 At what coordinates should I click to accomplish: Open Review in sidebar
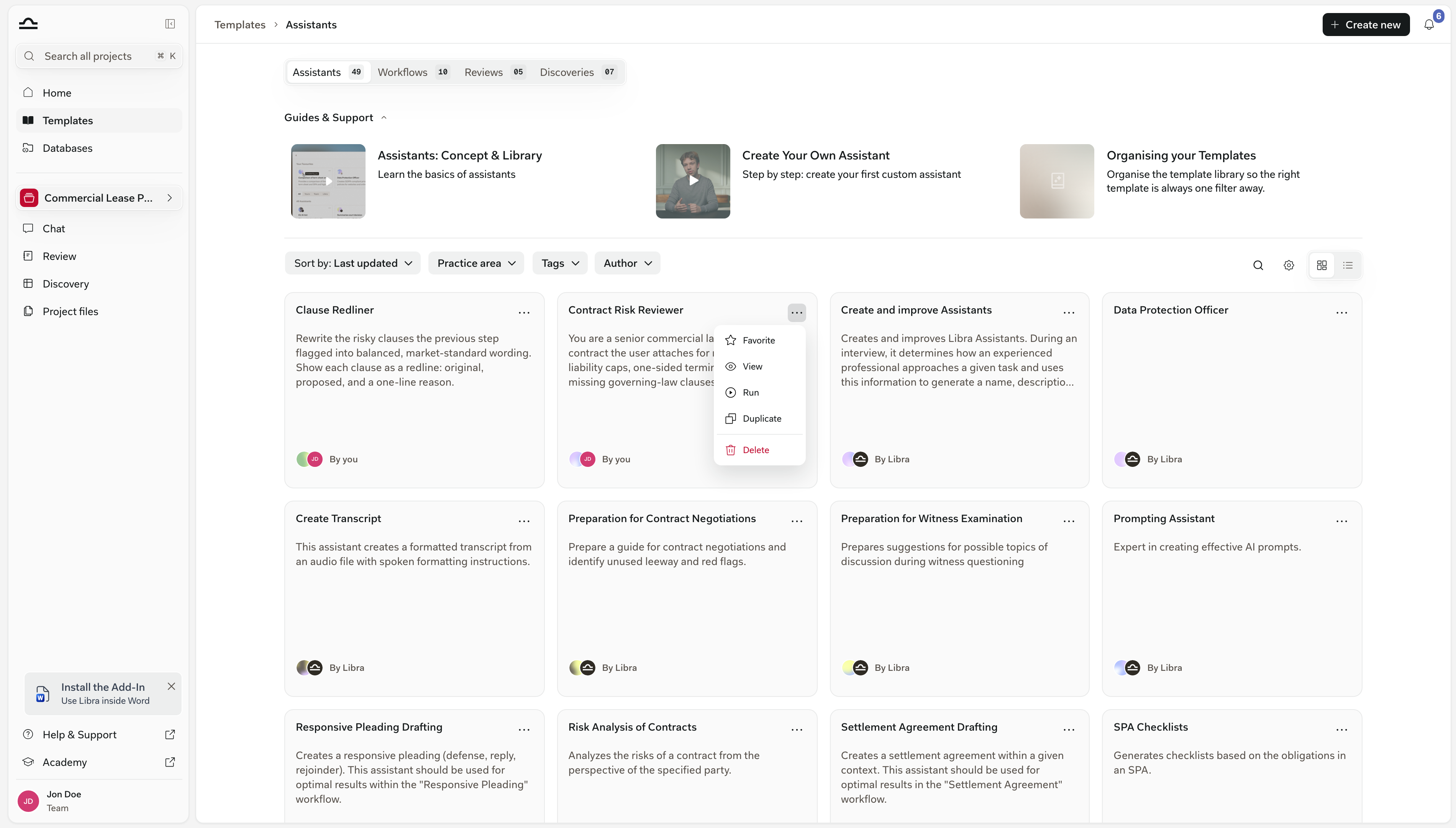coord(99,256)
